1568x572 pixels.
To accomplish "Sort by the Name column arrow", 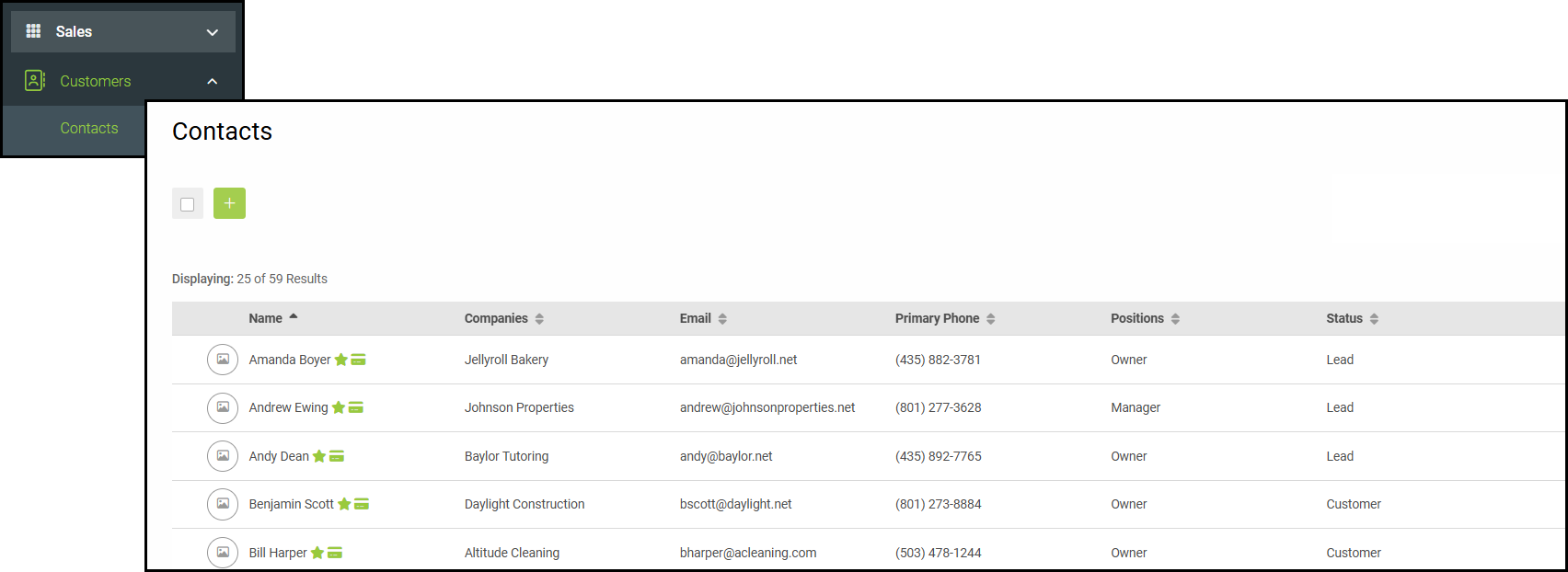I will (x=294, y=316).
